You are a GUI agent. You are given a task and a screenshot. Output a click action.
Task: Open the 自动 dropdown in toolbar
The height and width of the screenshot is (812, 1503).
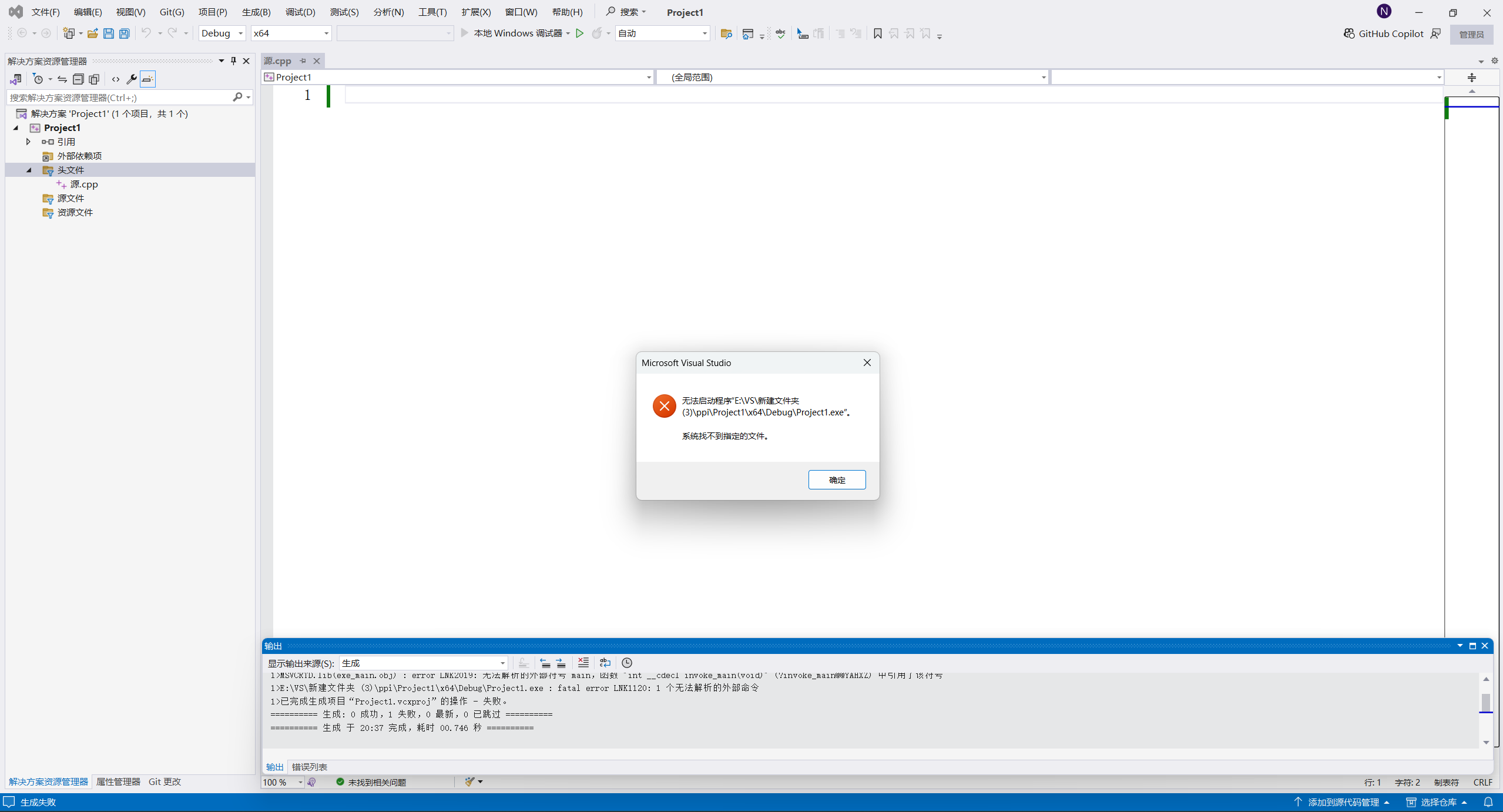(662, 33)
